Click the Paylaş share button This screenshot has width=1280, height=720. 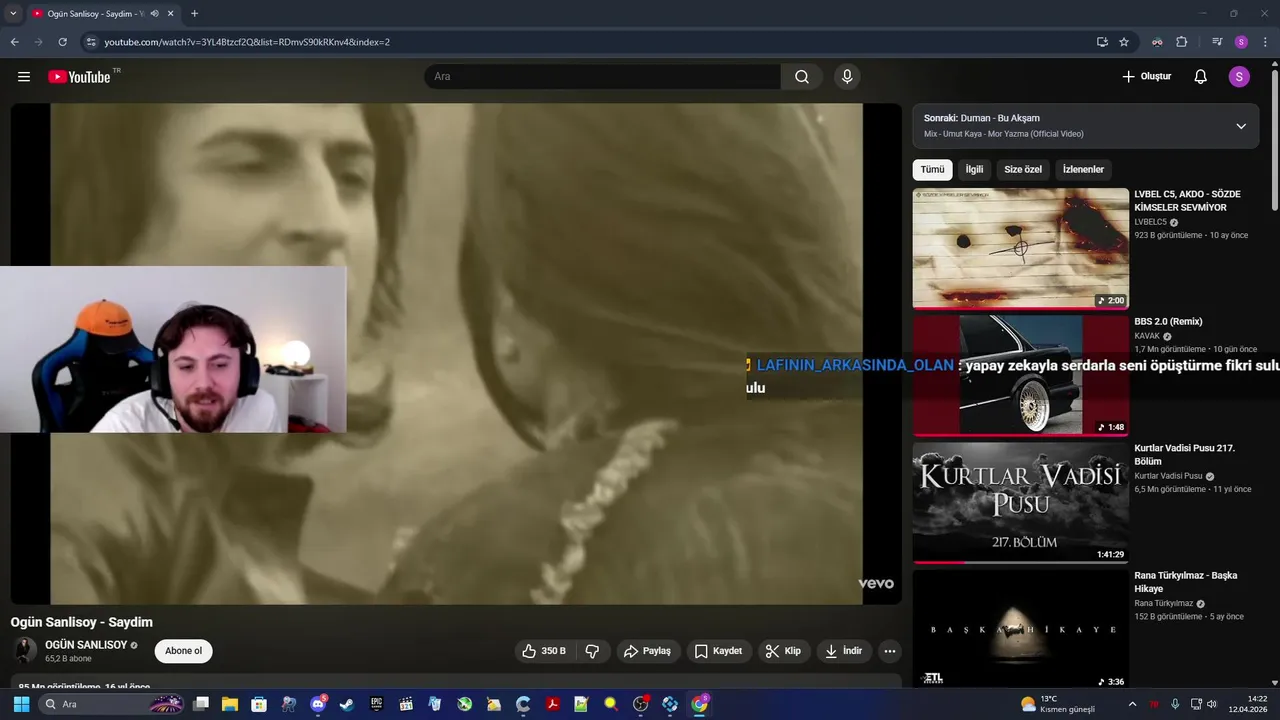(x=647, y=651)
